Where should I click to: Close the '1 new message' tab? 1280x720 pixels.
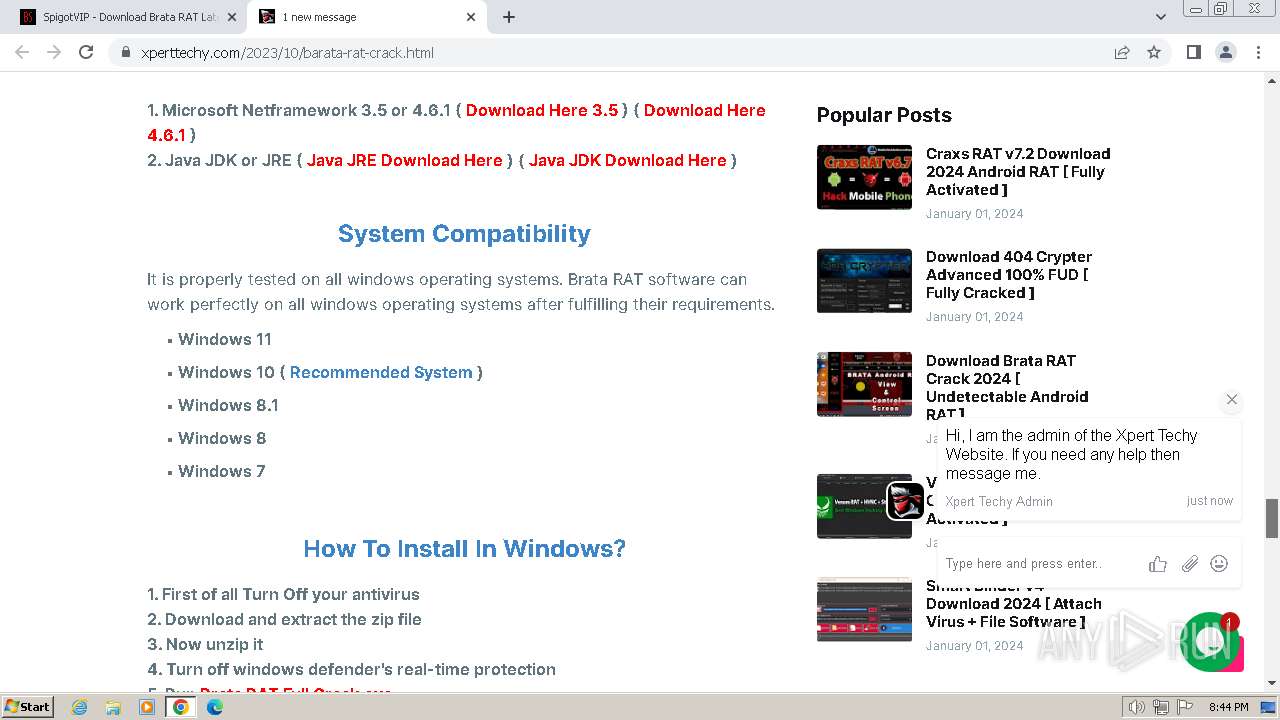471,17
